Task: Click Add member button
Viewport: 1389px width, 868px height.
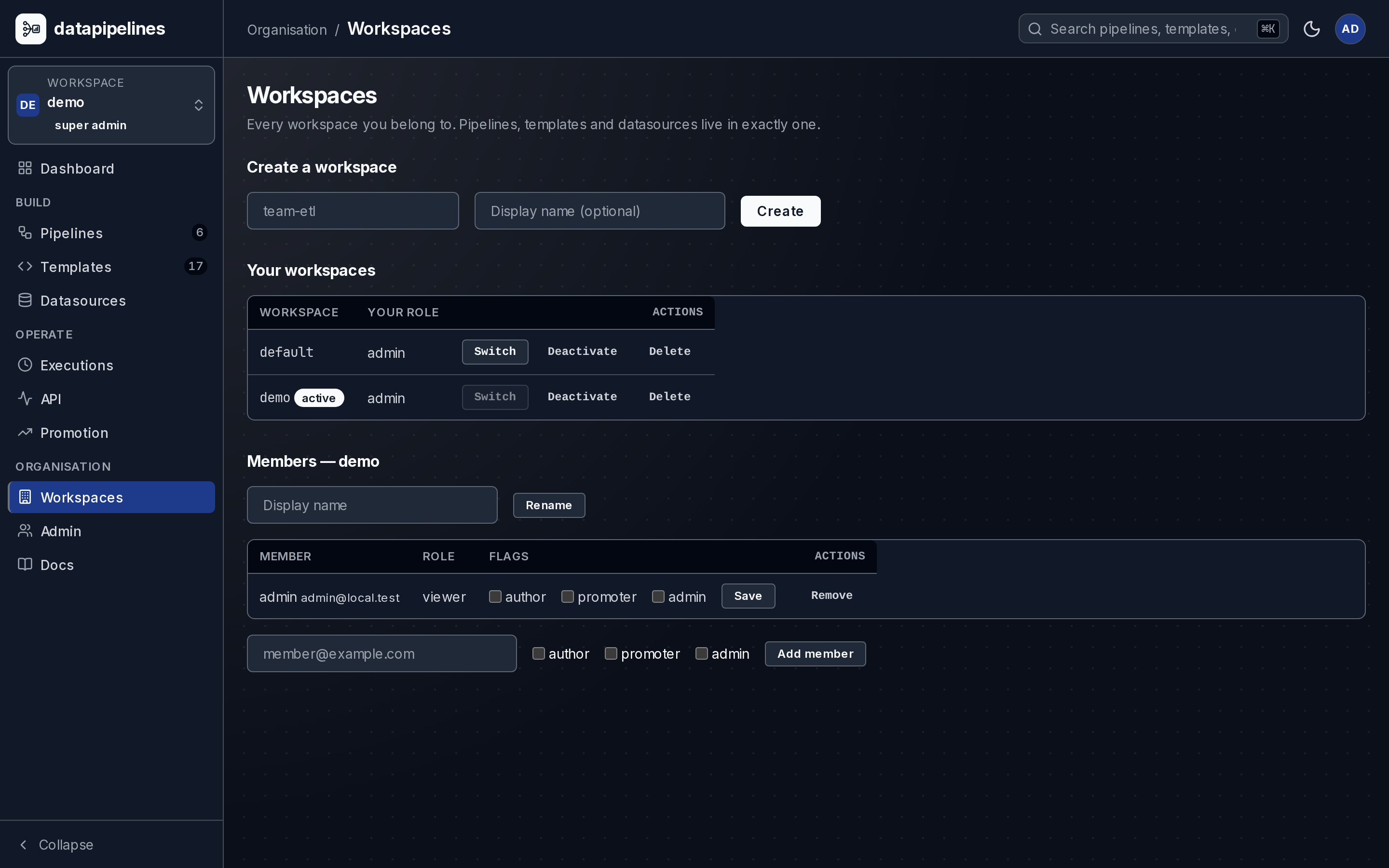Action: [x=815, y=653]
